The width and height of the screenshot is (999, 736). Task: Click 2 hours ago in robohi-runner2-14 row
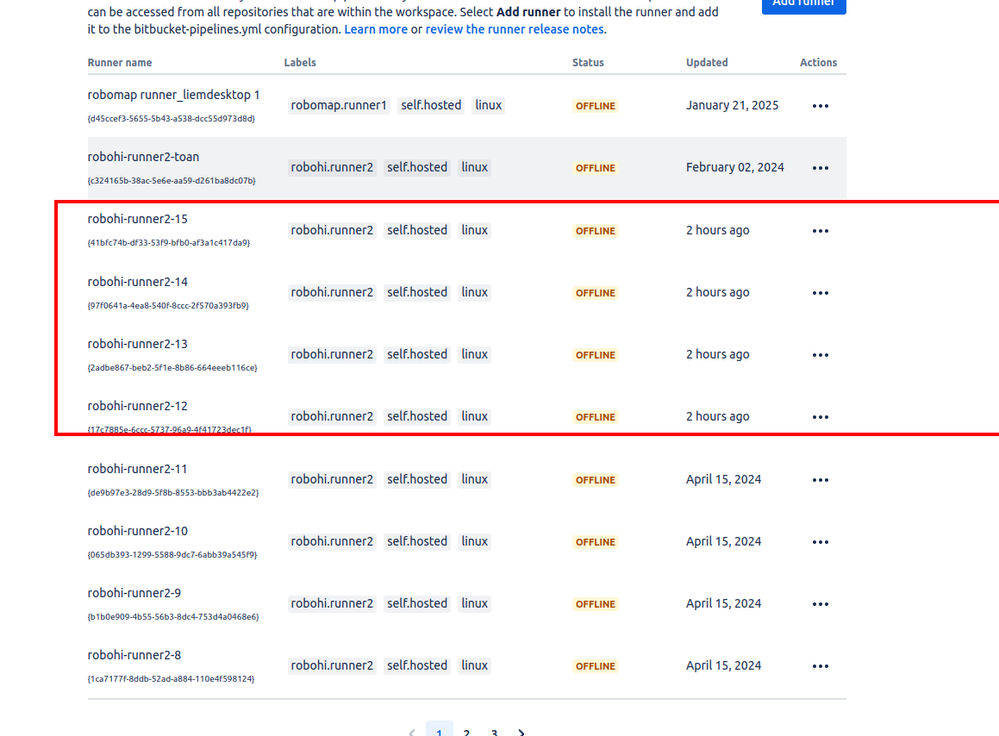[717, 292]
